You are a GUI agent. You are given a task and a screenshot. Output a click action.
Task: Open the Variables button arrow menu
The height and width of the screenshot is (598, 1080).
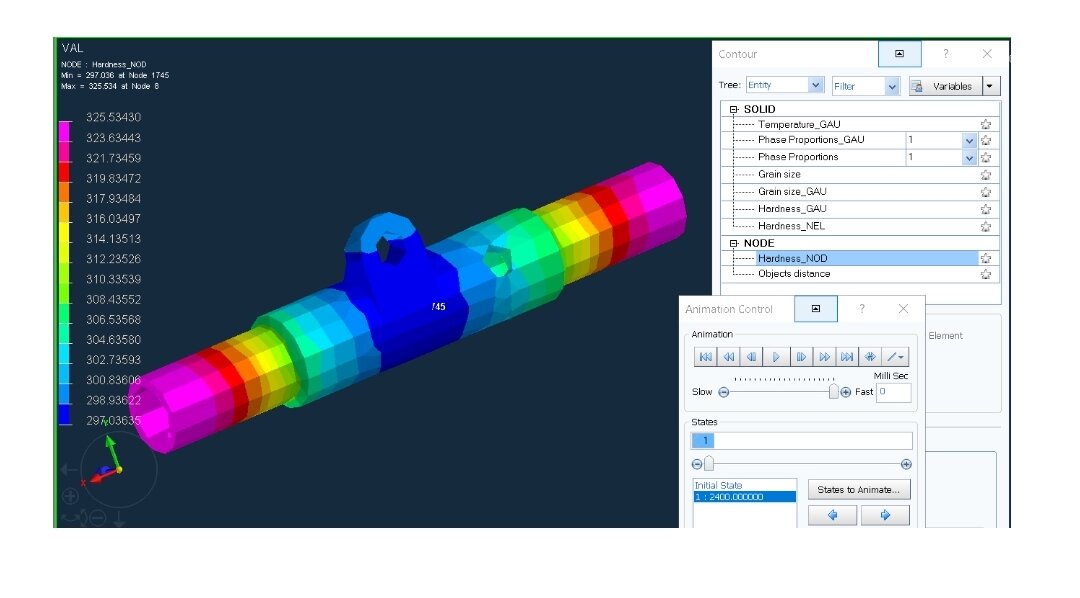click(x=990, y=86)
